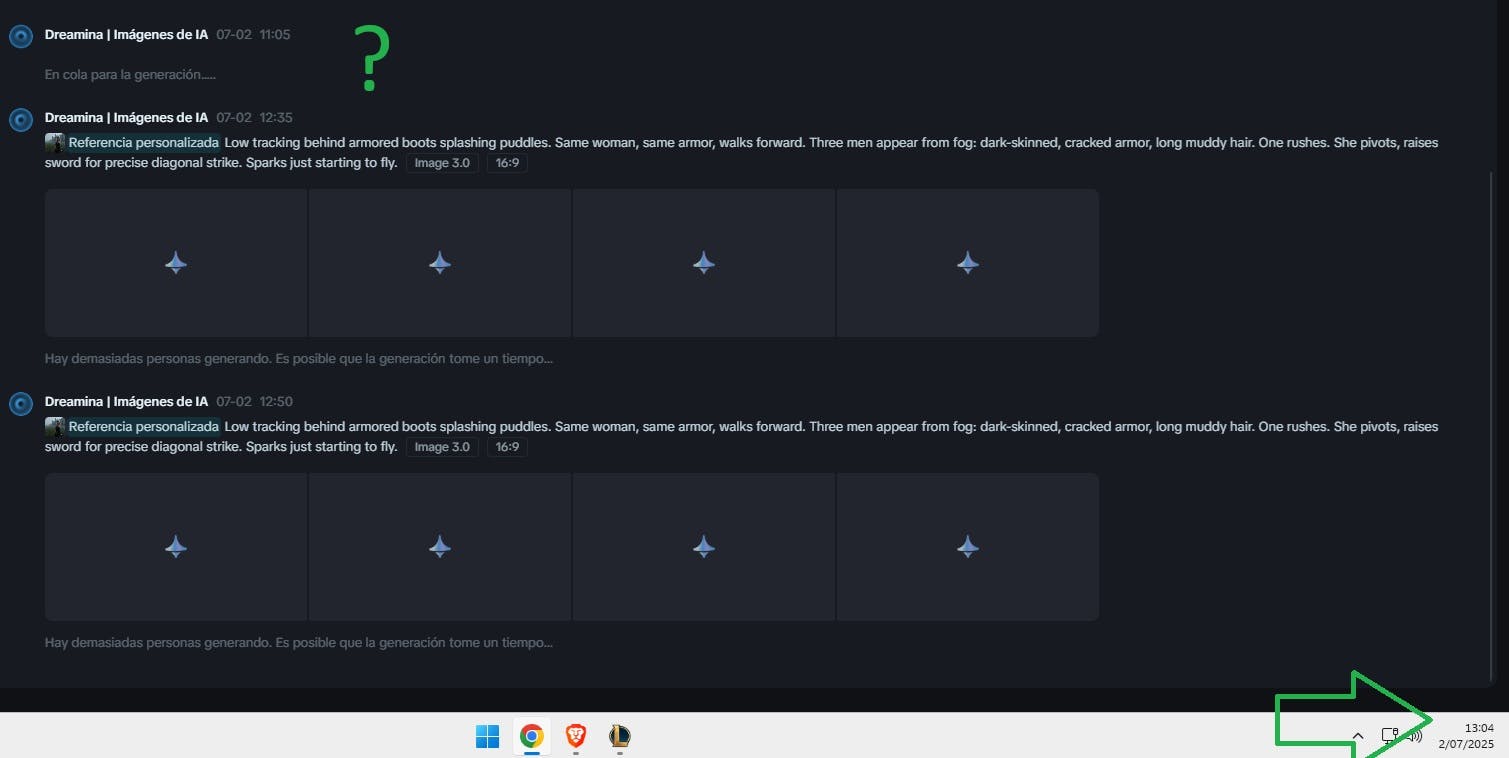
Task: Open the volume control in system tray
Action: tap(1415, 736)
